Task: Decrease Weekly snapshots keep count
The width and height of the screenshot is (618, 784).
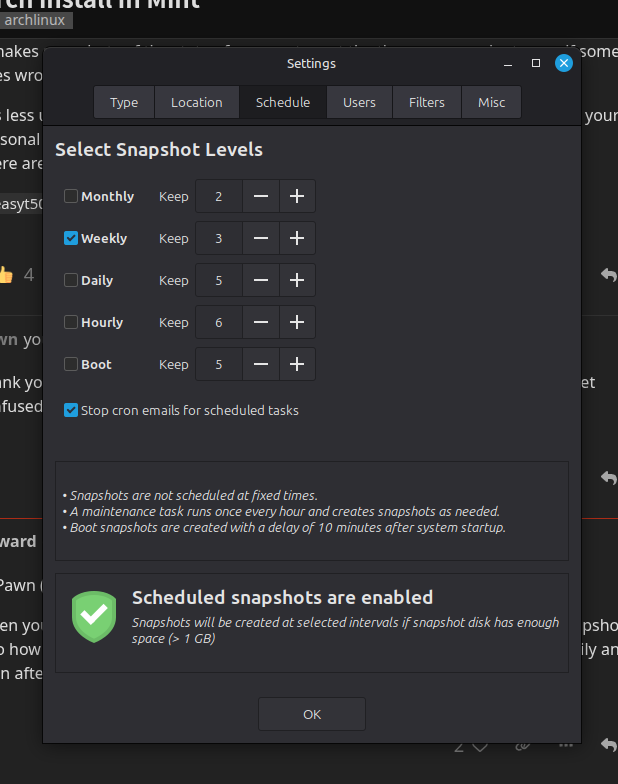Action: click(x=260, y=239)
